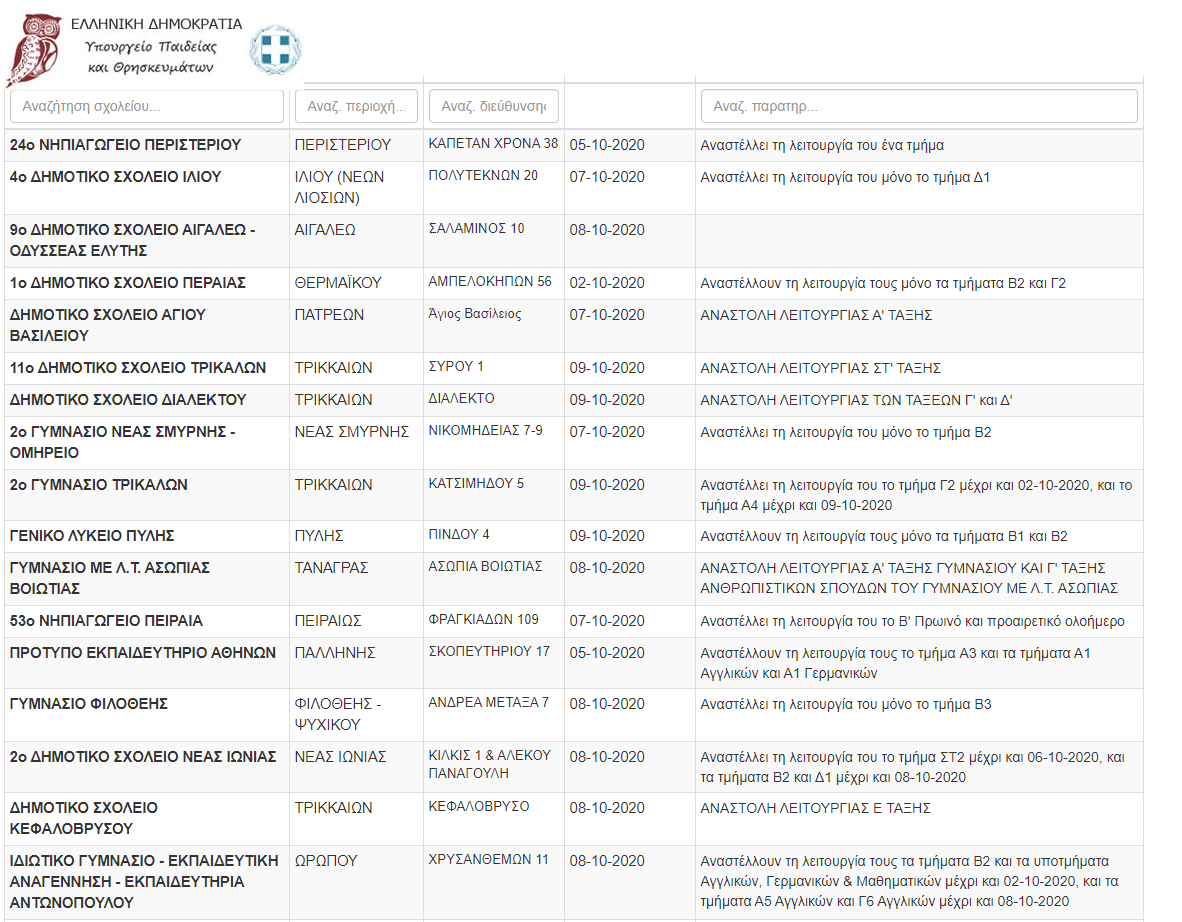Select 9ο ΔΗΜΟΤΙΚΟ ΣΧΟΛΕΙΟ ΑΙΓΑΛΕΩ school name
Image resolution: width=1182 pixels, height=922 pixels.
pyautogui.click(x=133, y=240)
